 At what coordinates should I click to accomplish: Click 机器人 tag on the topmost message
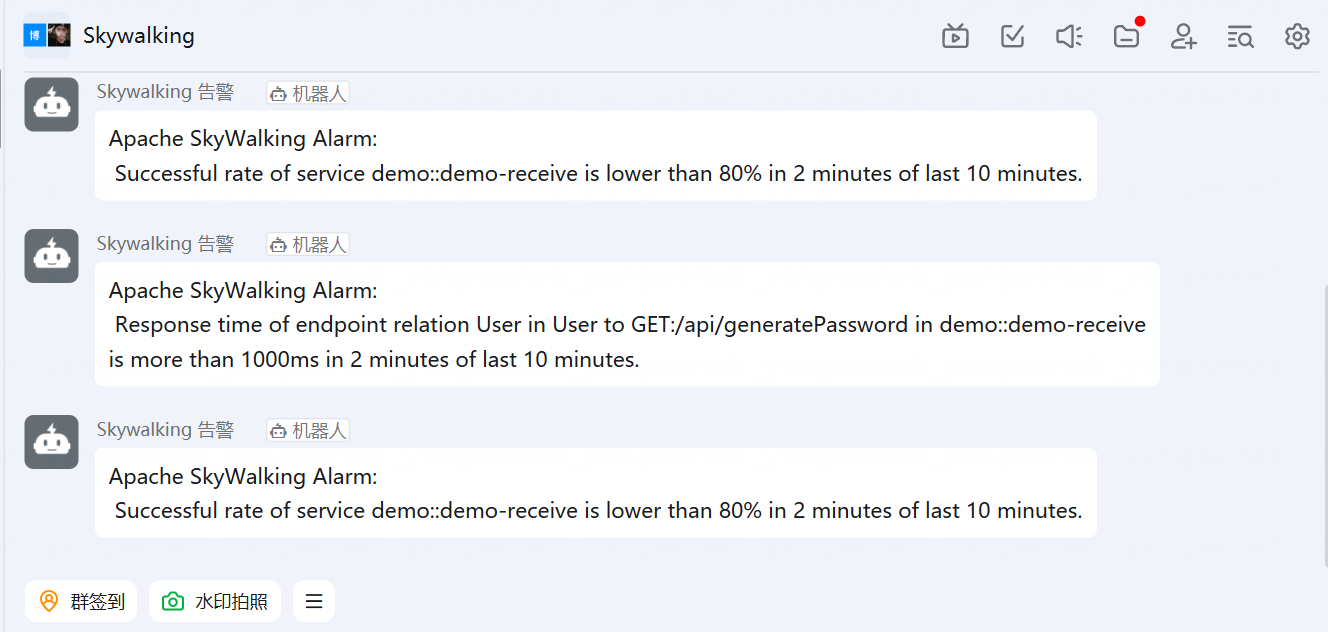pyautogui.click(x=308, y=93)
